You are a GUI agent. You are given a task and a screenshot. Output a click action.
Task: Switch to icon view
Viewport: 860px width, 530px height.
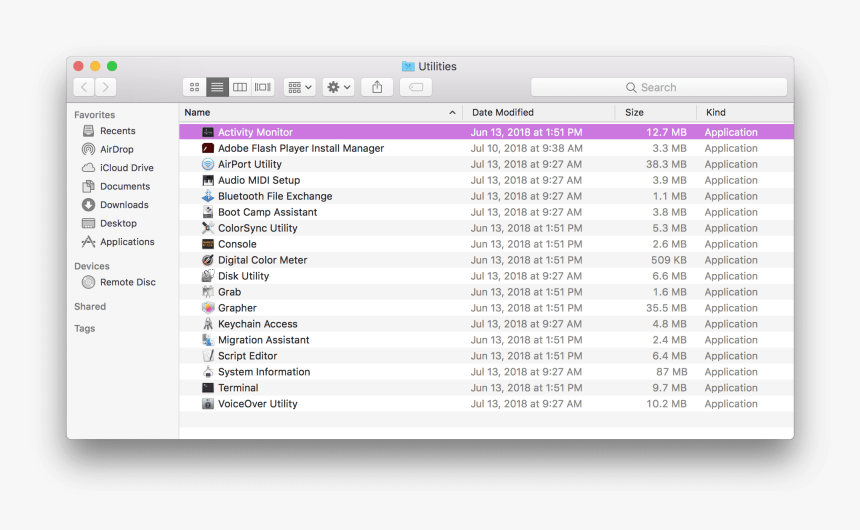(x=194, y=87)
